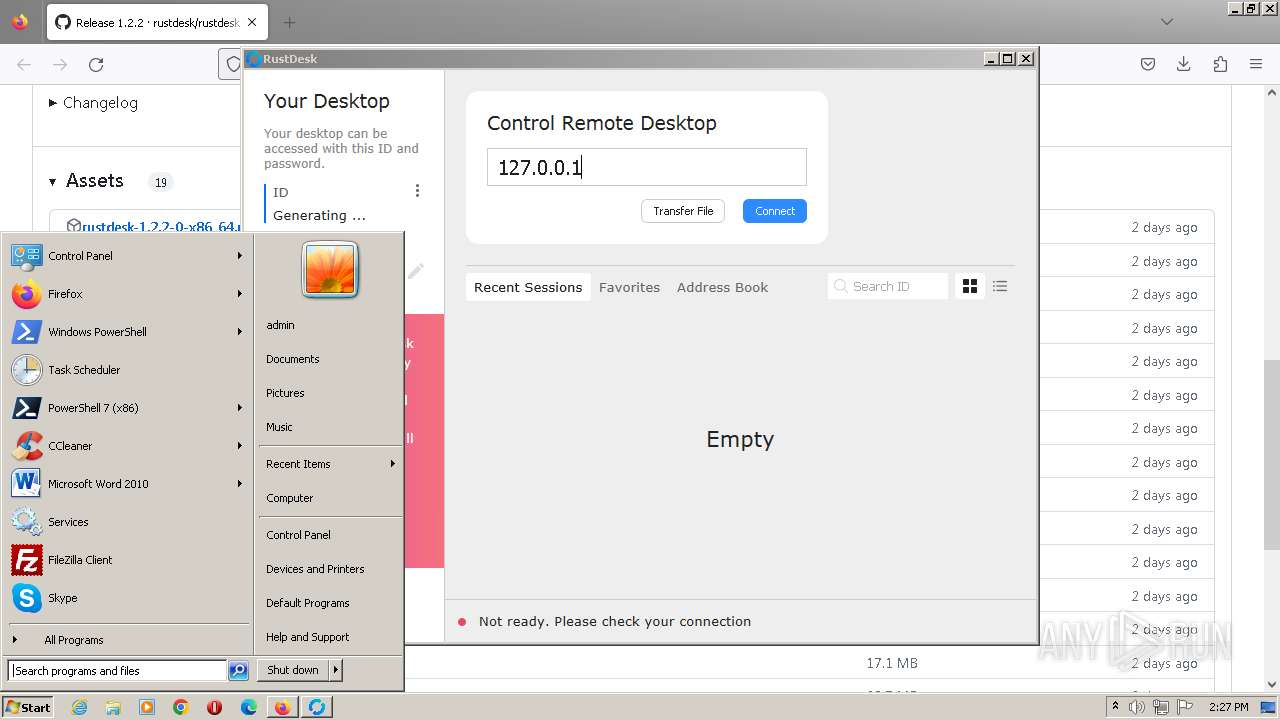Image resolution: width=1280 pixels, height=720 pixels.
Task: Select the GitHub Release 1.2.2 browser tab
Action: click(156, 22)
